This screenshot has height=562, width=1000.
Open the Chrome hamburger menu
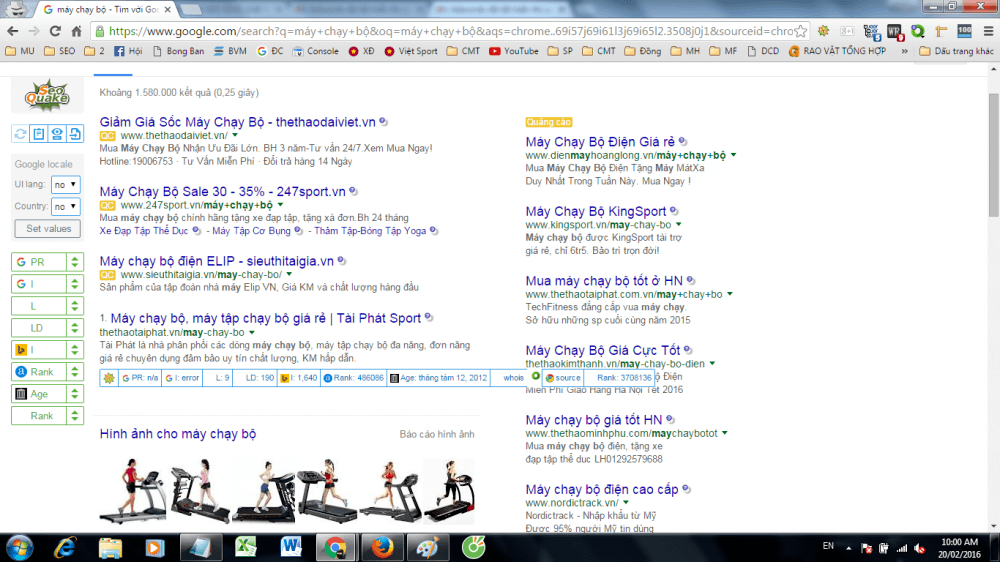tap(989, 31)
